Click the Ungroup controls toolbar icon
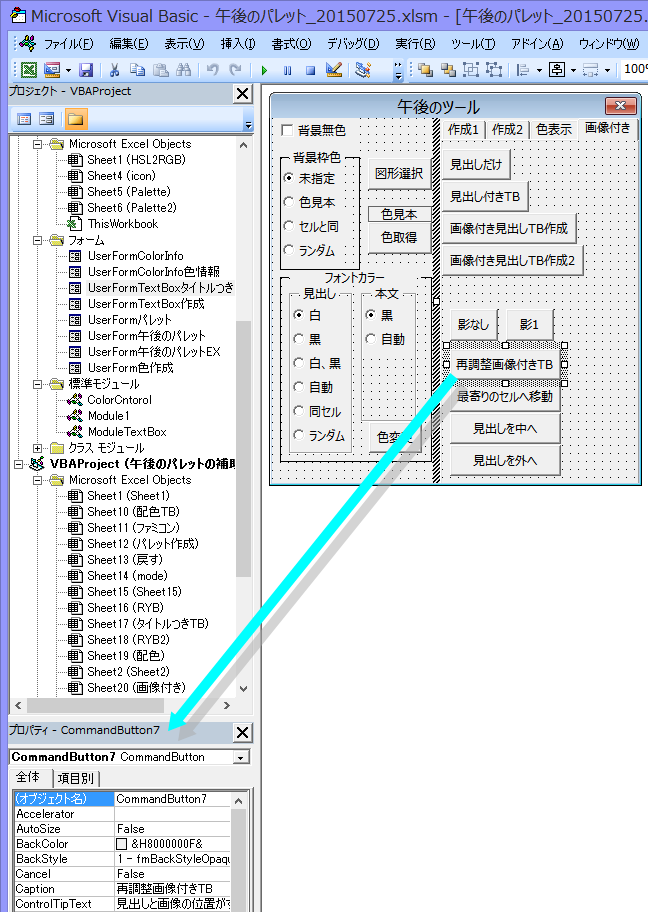Screen dimensions: 648x912 pos(494,70)
